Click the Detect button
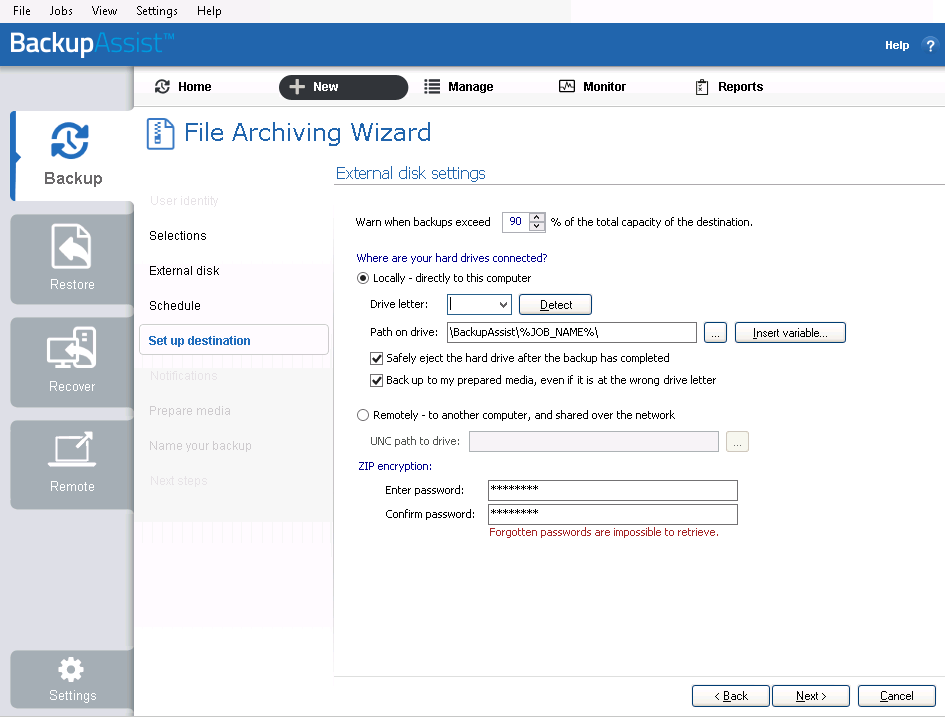The image size is (945, 717). point(555,305)
